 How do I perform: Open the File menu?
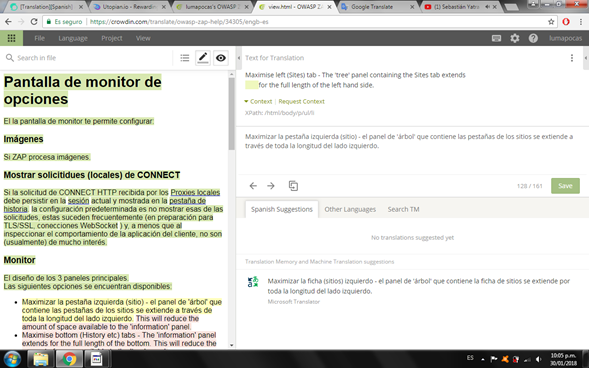(x=39, y=38)
